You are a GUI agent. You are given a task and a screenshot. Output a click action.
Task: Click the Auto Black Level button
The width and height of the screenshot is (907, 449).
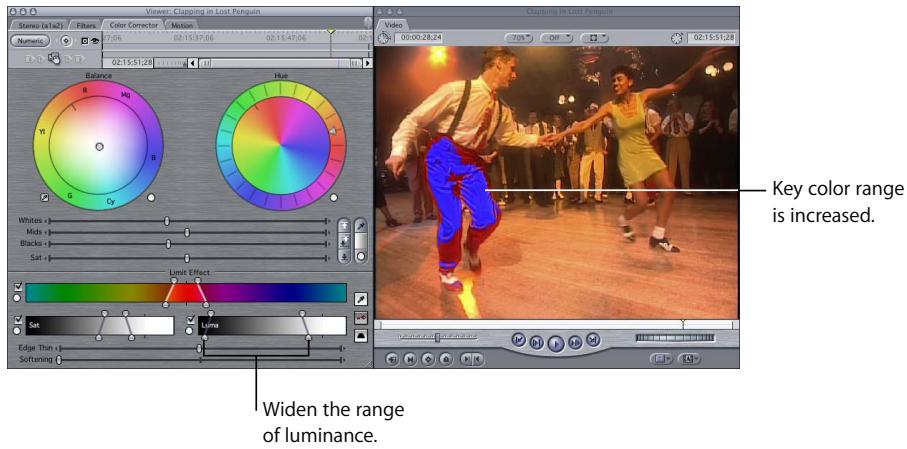tap(345, 257)
